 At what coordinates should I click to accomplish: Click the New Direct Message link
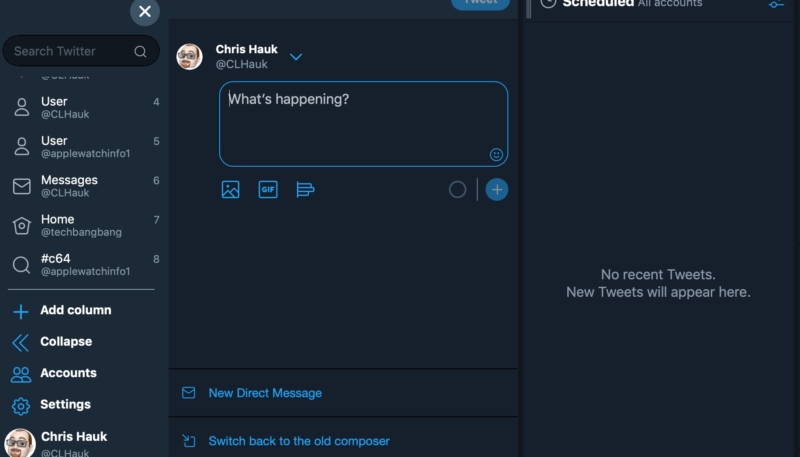[x=265, y=393]
